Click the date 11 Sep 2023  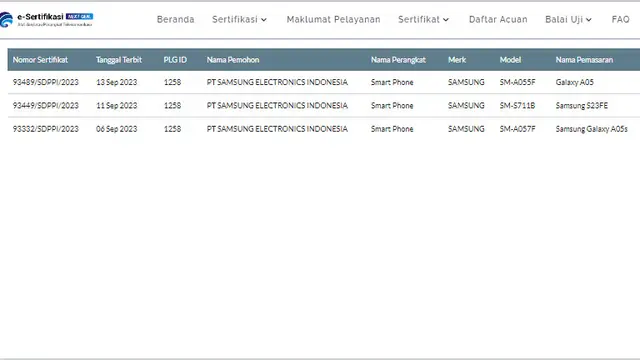click(116, 105)
